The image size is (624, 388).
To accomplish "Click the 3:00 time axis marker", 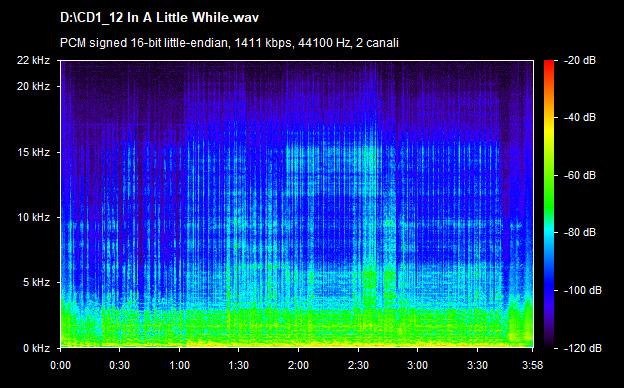I will pos(417,365).
